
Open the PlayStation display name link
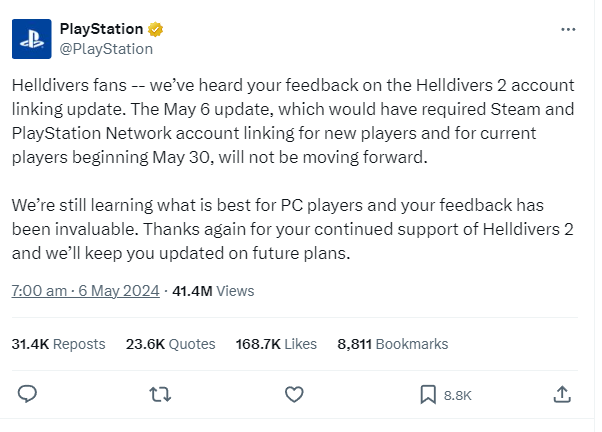101,29
